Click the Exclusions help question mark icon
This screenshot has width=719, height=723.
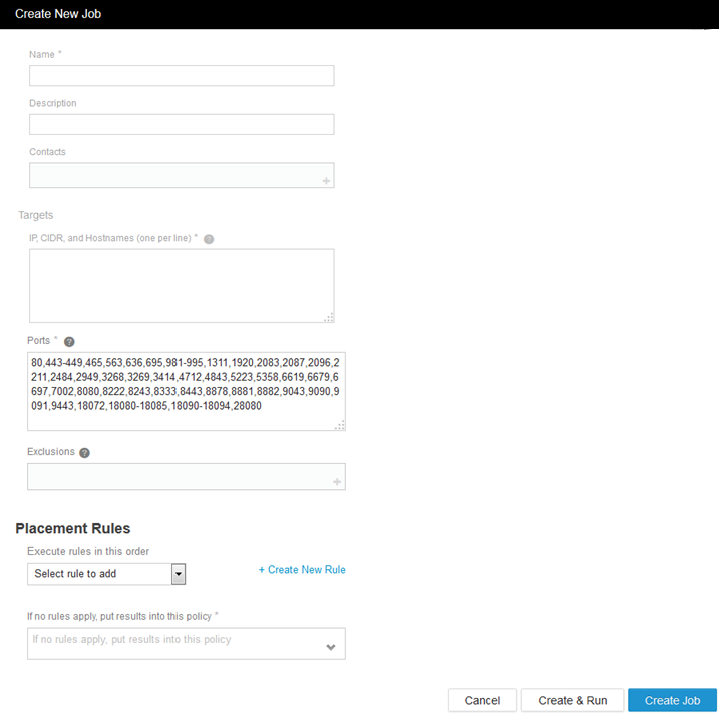click(84, 453)
